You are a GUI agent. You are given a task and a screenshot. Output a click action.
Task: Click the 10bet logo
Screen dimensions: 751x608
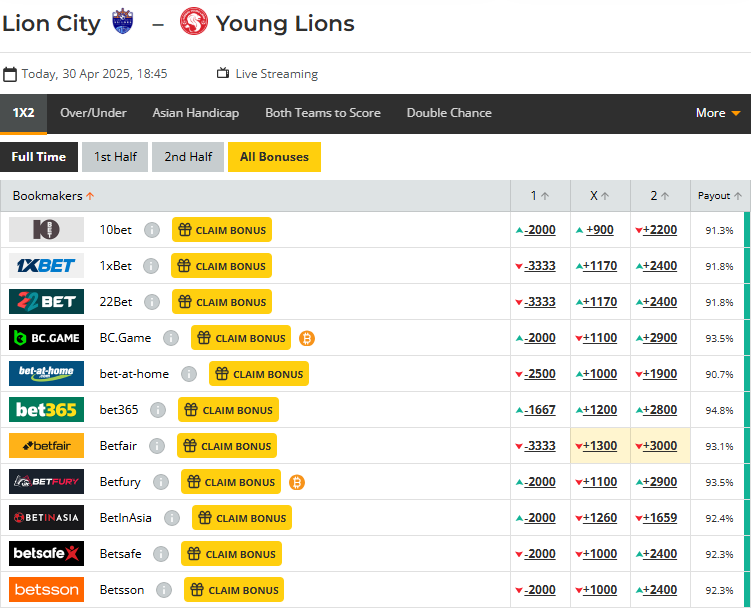click(46, 229)
